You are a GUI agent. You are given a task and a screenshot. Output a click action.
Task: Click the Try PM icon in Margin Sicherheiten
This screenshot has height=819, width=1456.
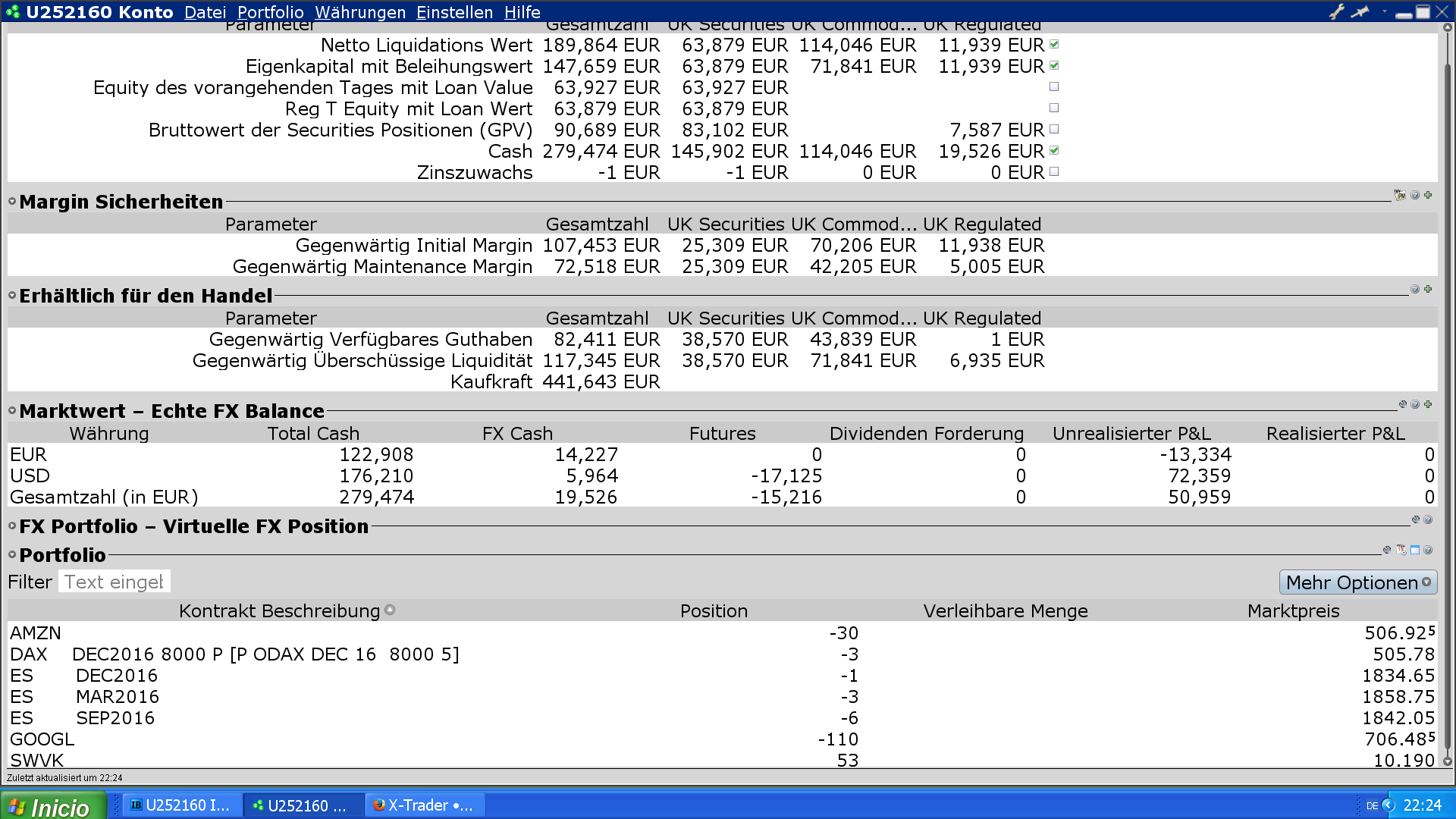1400,196
